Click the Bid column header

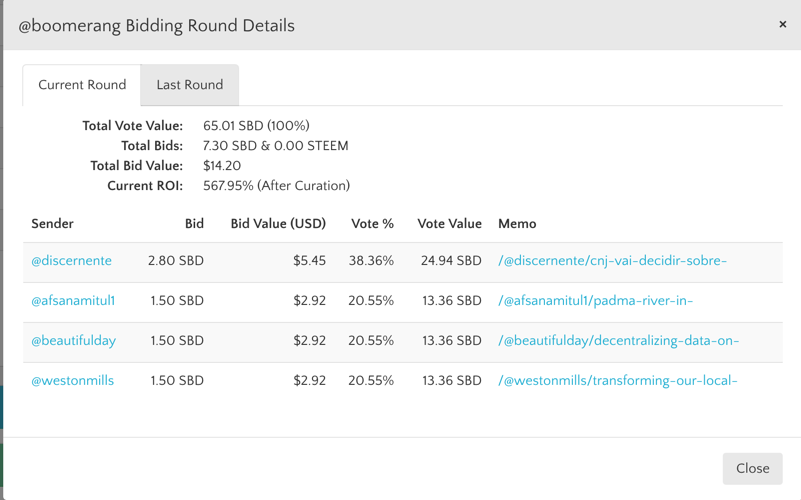tap(194, 224)
